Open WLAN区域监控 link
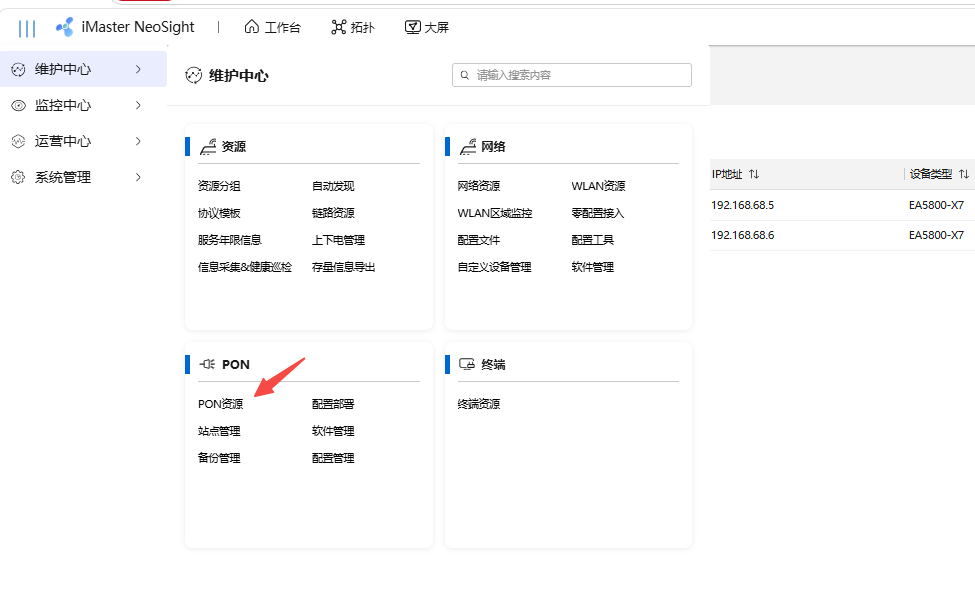Image resolution: width=975 pixels, height=603 pixels. [495, 213]
